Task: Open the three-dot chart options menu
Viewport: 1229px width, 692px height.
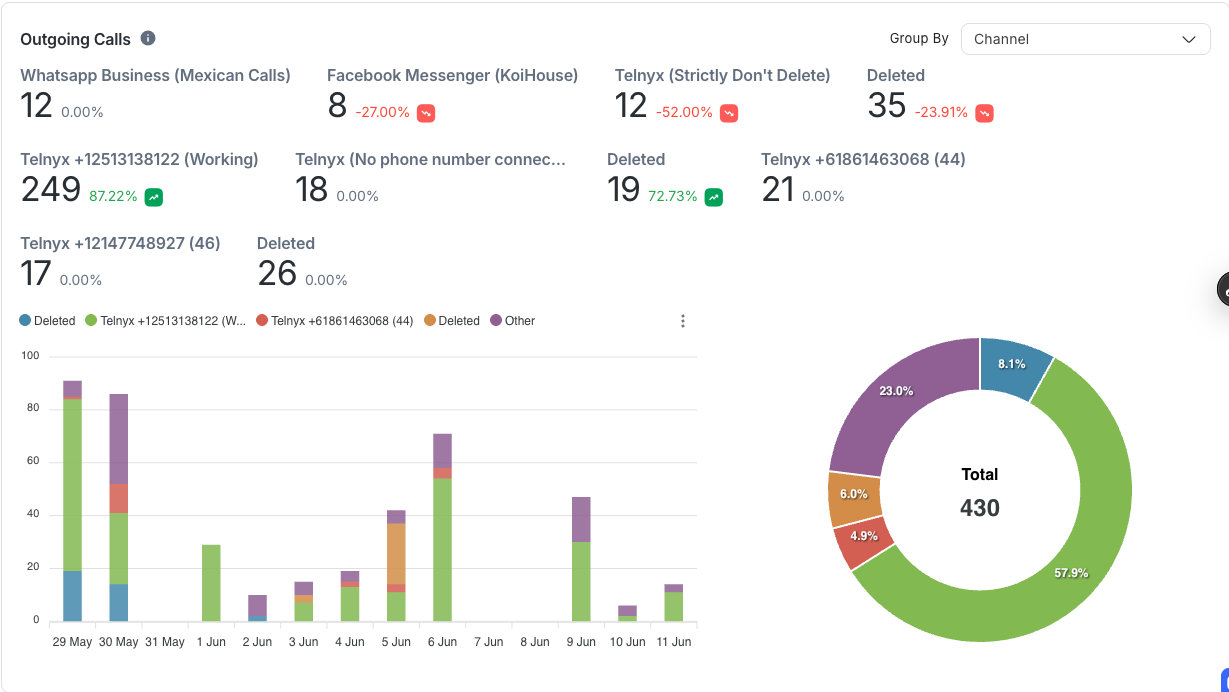Action: [683, 321]
